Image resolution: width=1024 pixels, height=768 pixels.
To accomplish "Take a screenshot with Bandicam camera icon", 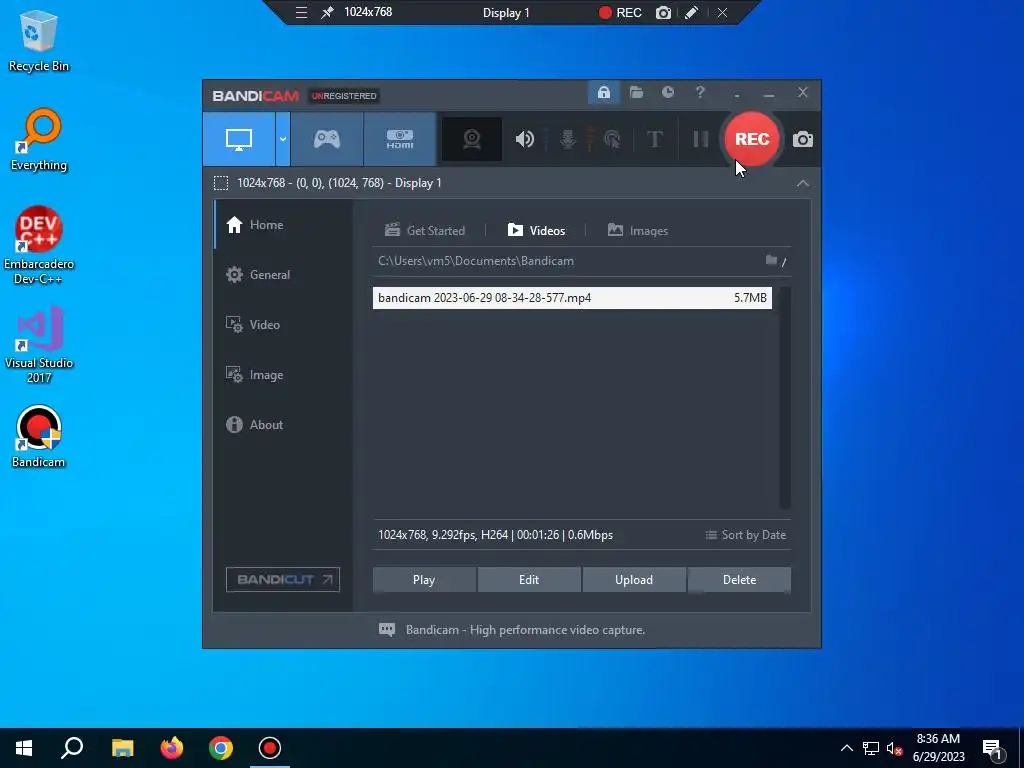I will tap(803, 139).
